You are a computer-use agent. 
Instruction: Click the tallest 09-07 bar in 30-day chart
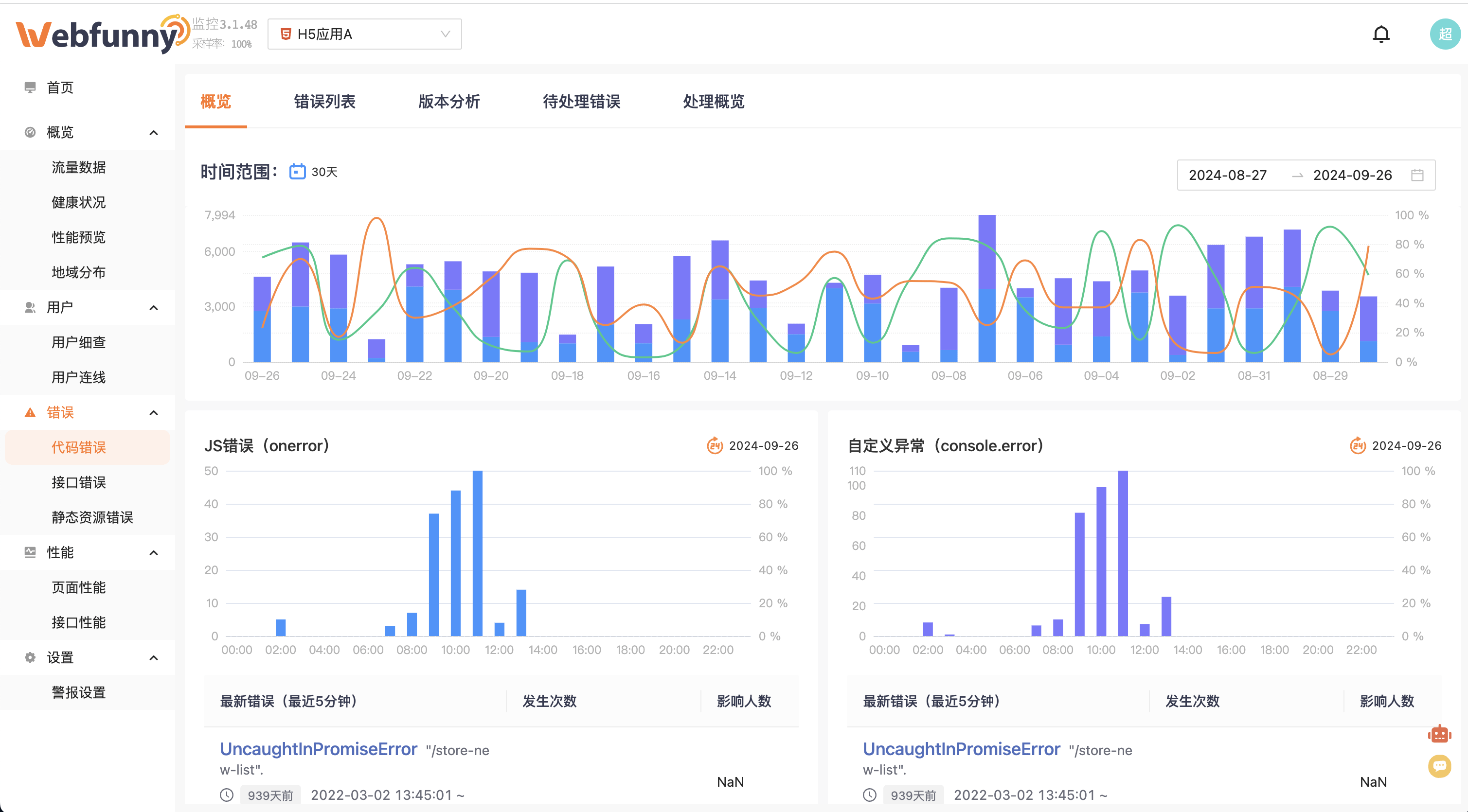(x=986, y=288)
